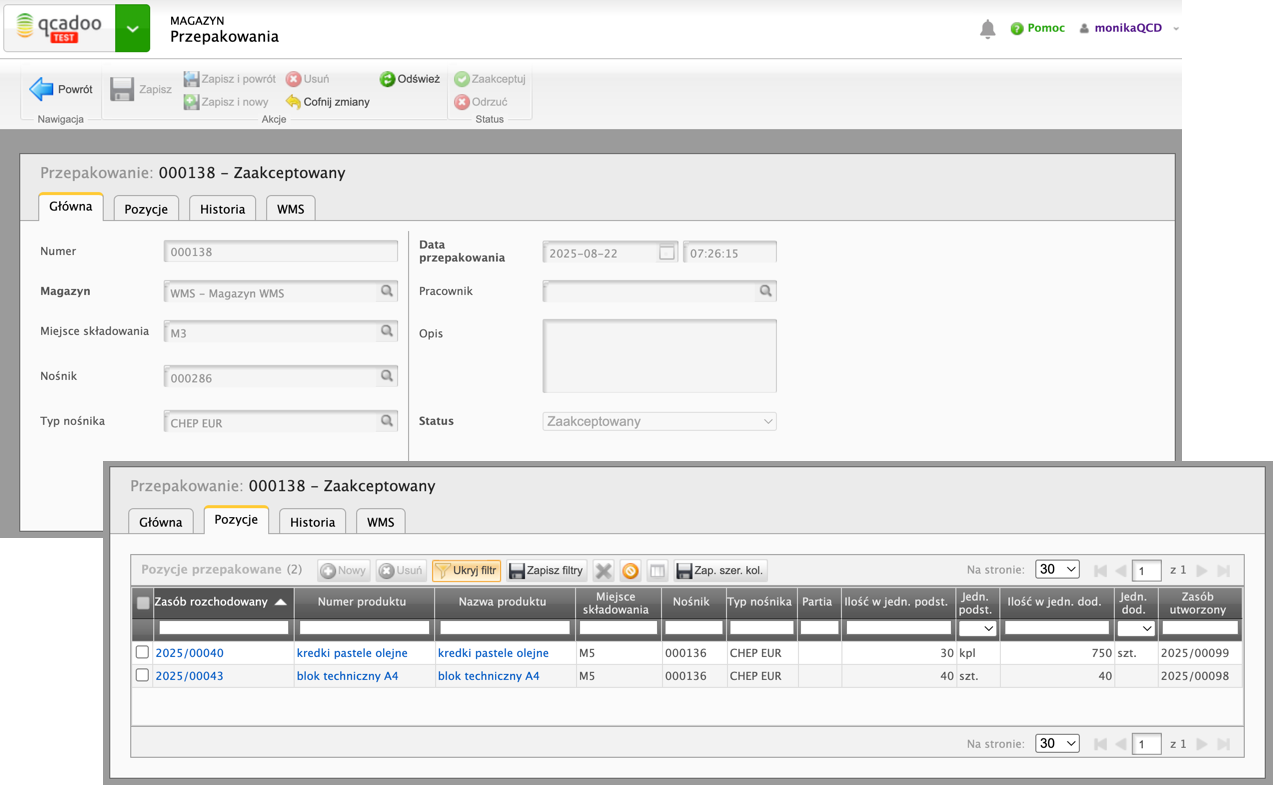Check the row 2025/00043 checkbox
Viewport: 1273px width, 785px height.
142,675
